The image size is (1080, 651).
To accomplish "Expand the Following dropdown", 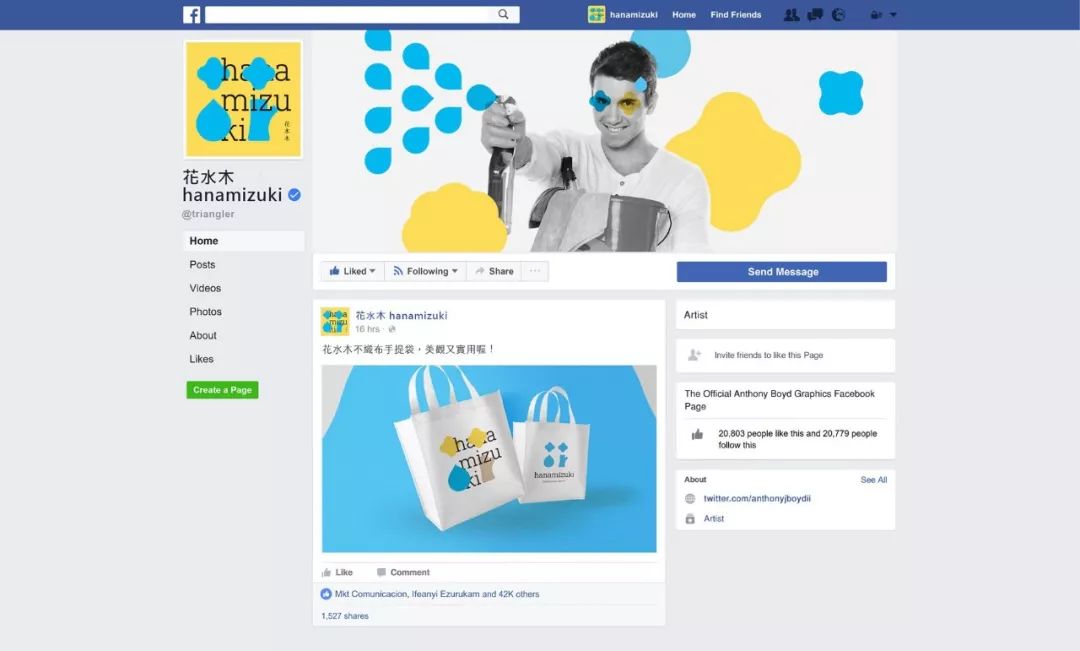I will (425, 271).
